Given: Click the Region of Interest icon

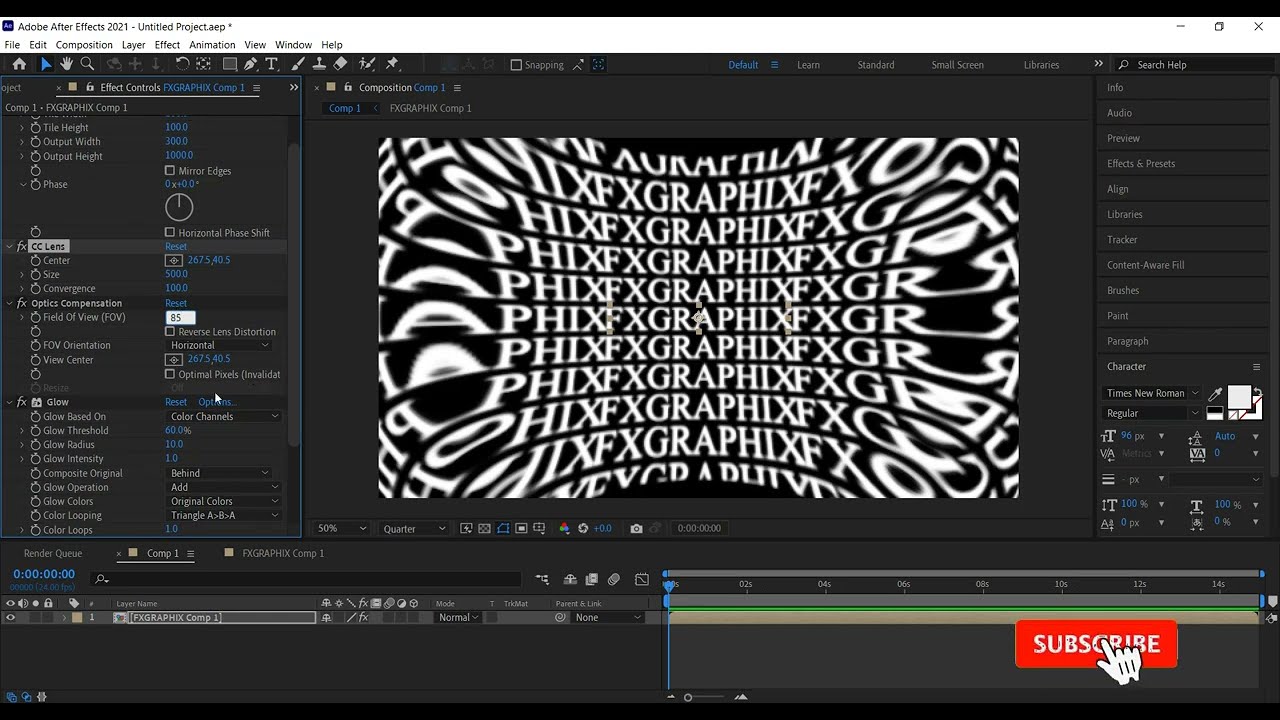Looking at the screenshot, I should pos(521,528).
